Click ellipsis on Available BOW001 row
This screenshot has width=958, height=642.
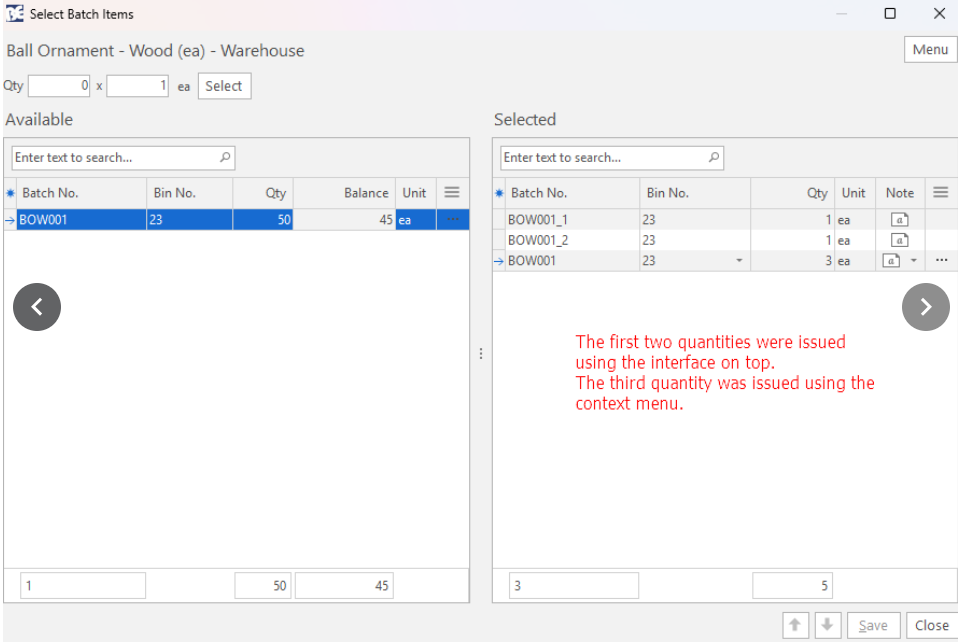tap(453, 219)
